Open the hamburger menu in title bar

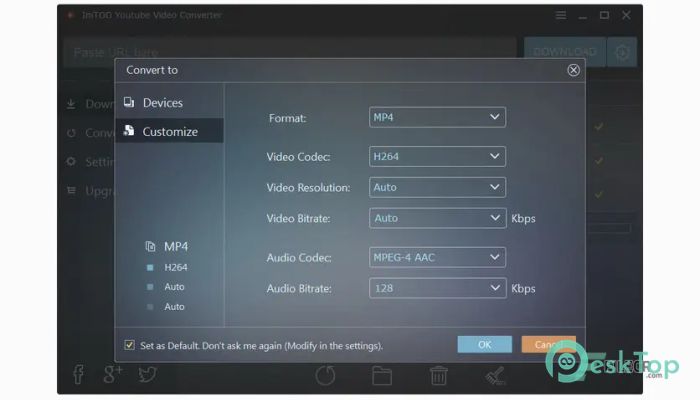(561, 15)
